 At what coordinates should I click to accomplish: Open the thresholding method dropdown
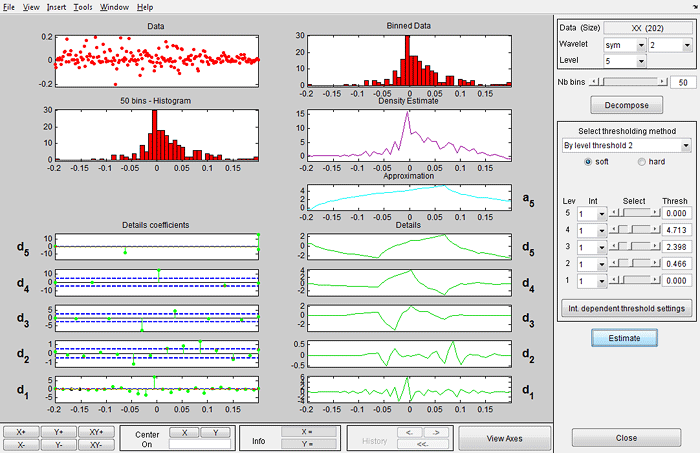625,145
